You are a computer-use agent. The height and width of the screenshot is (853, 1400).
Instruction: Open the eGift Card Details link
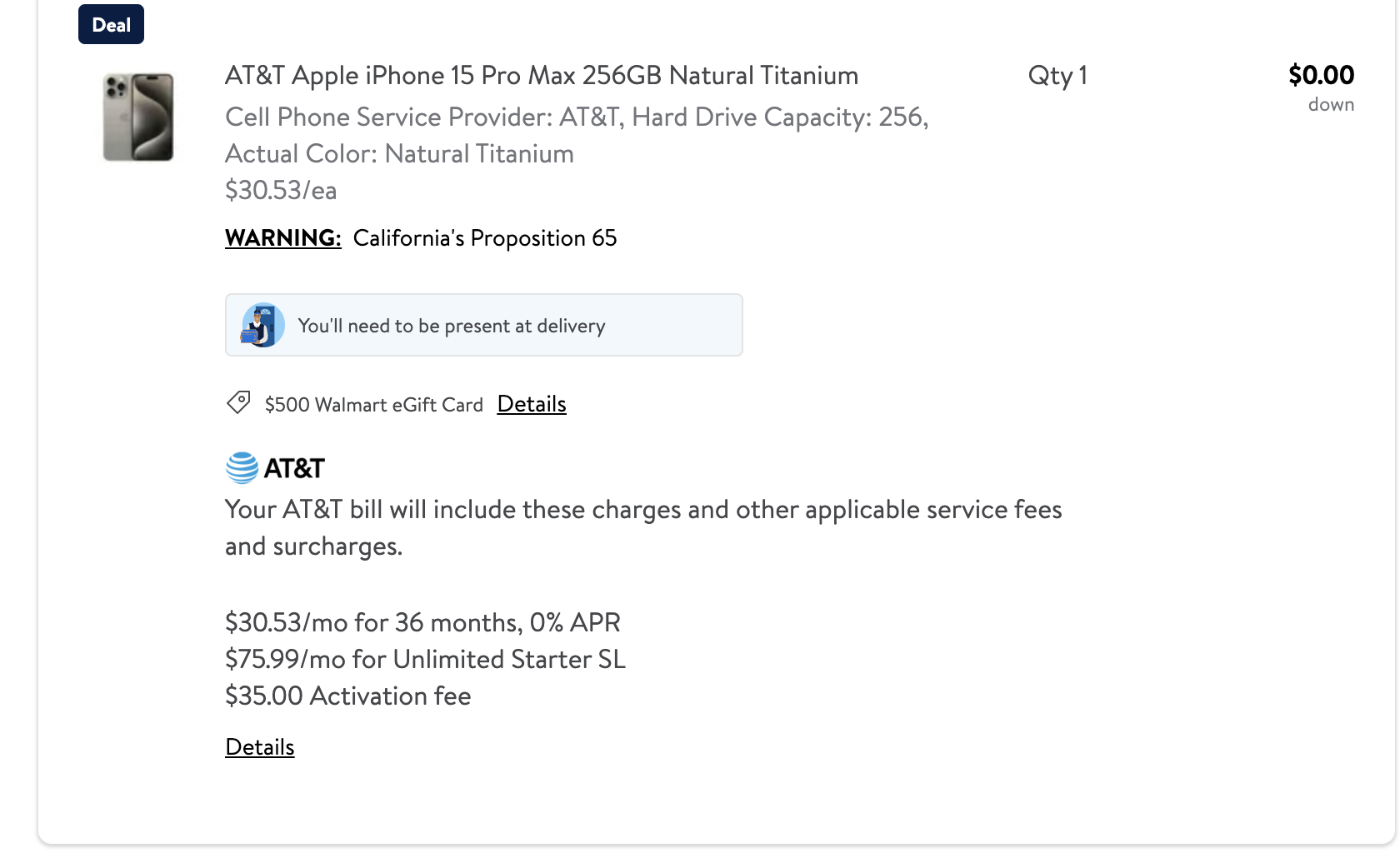[532, 404]
